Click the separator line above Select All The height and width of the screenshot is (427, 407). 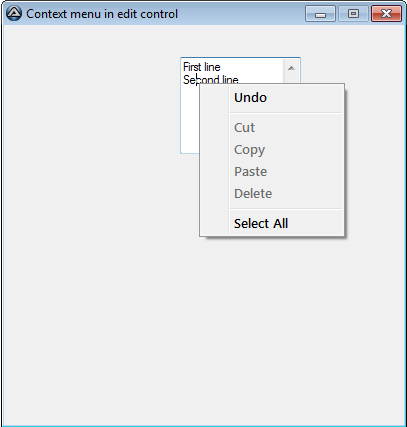286,209
